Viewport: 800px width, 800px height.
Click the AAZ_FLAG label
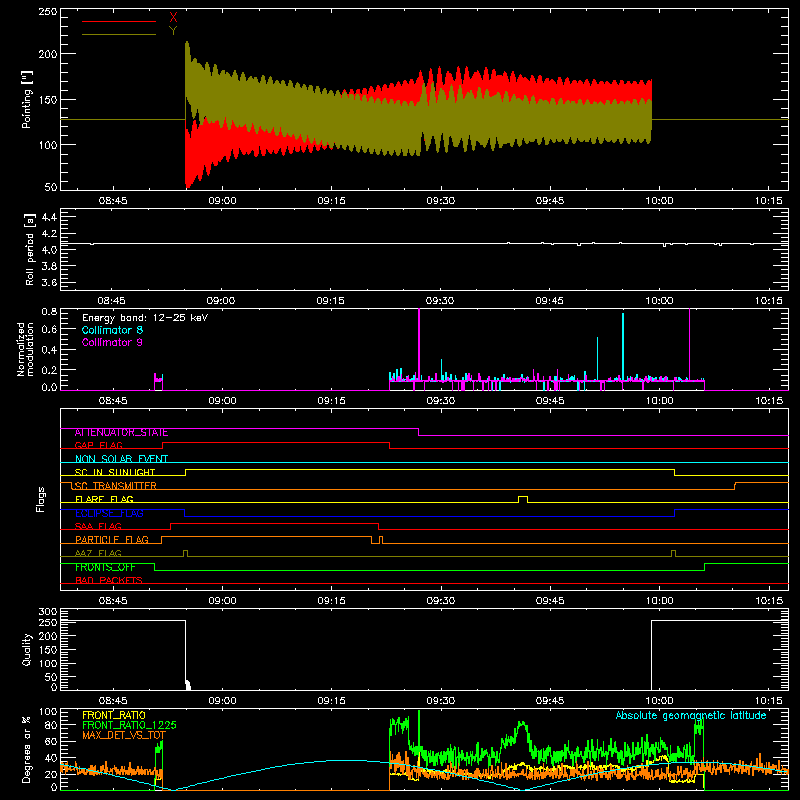(98, 553)
